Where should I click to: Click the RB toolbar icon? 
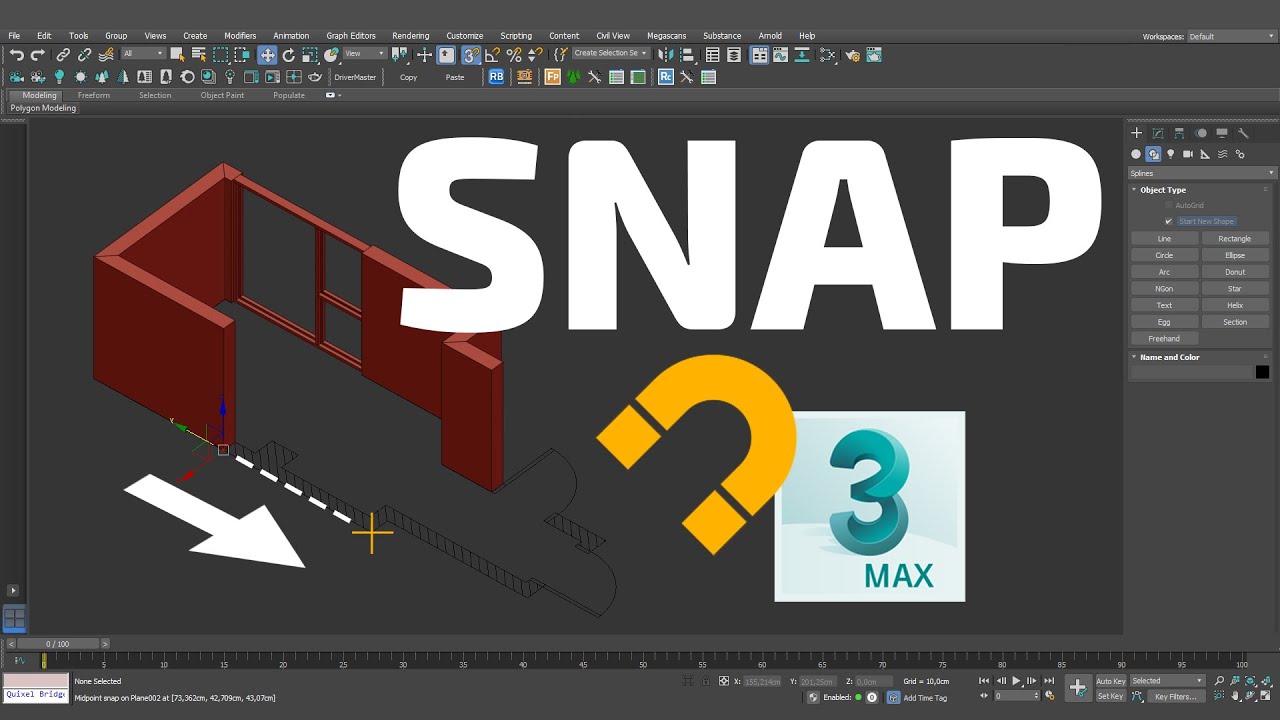click(x=496, y=76)
